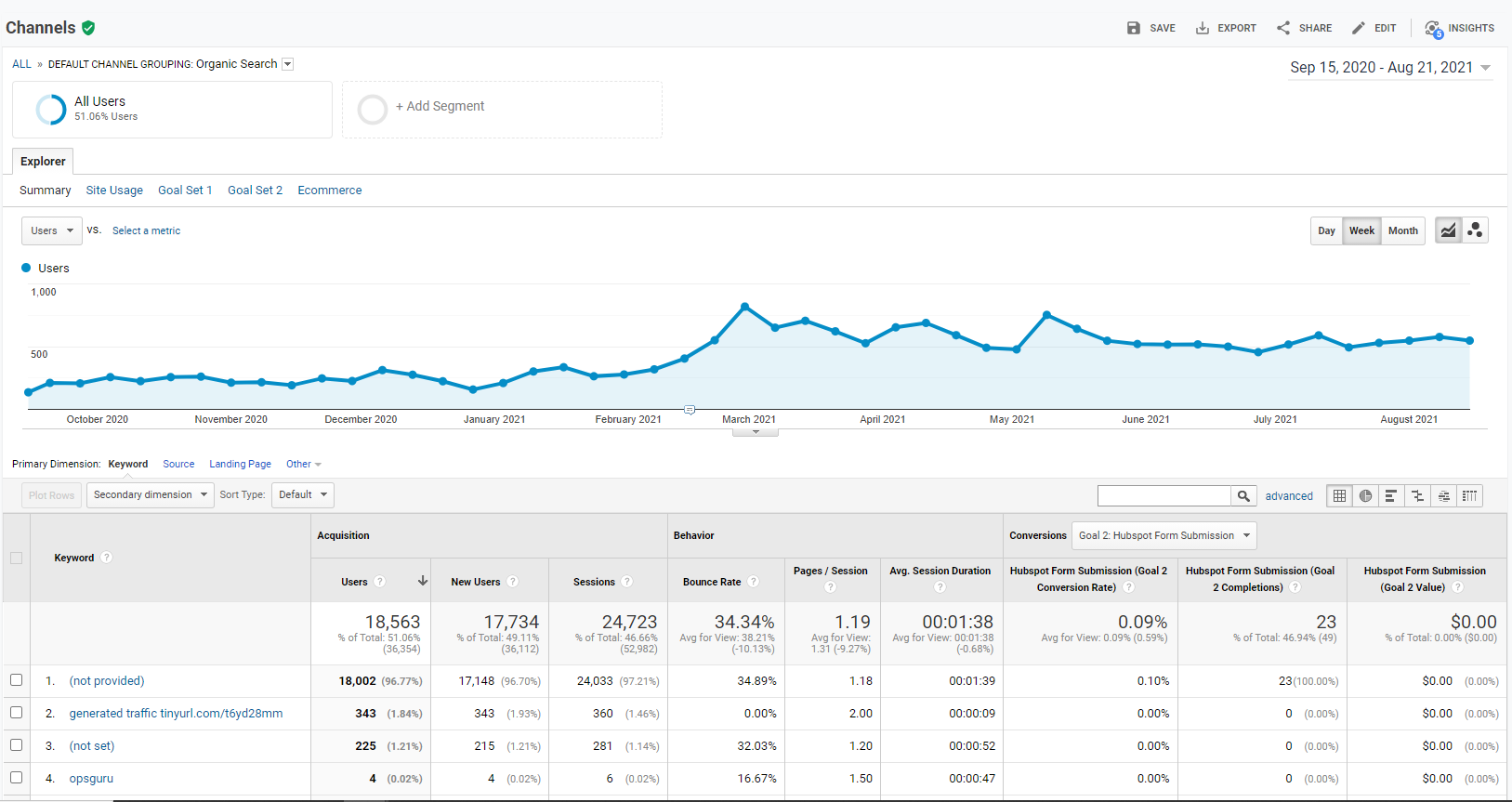1512x802 pixels.
Task: Click the chart annotation marker icon
Action: pyautogui.click(x=690, y=410)
